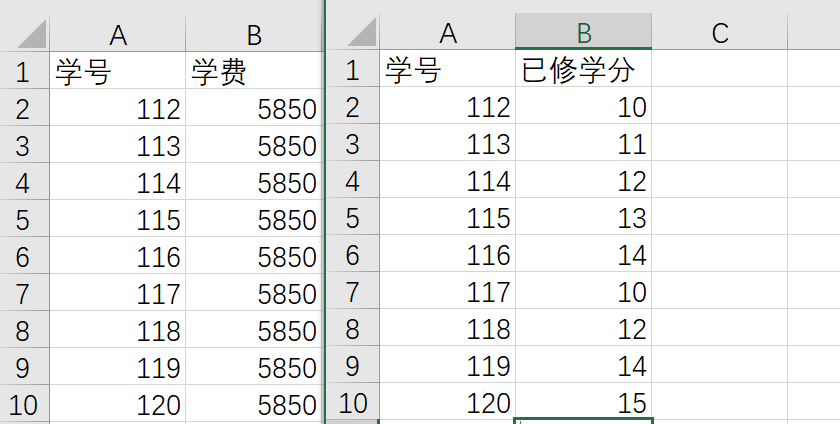Select row 9 header in left sheet
The image size is (840, 424).
[25, 366]
